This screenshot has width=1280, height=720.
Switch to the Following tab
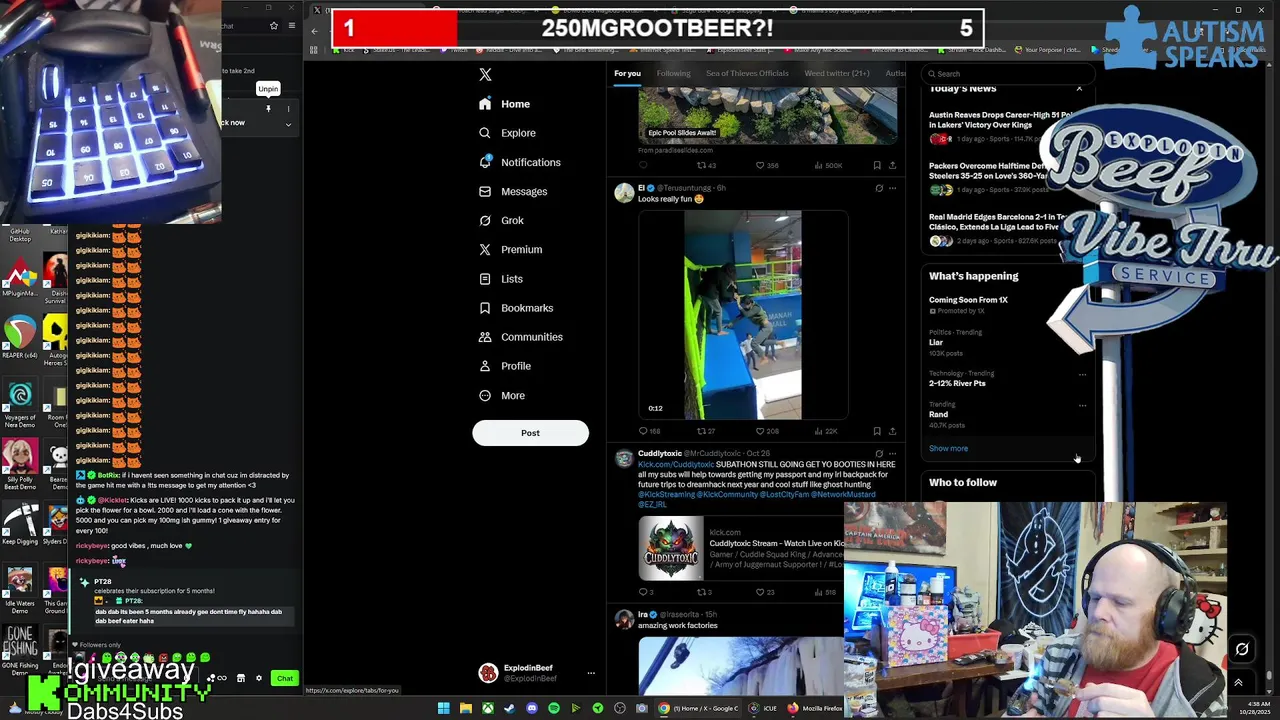[x=673, y=73]
